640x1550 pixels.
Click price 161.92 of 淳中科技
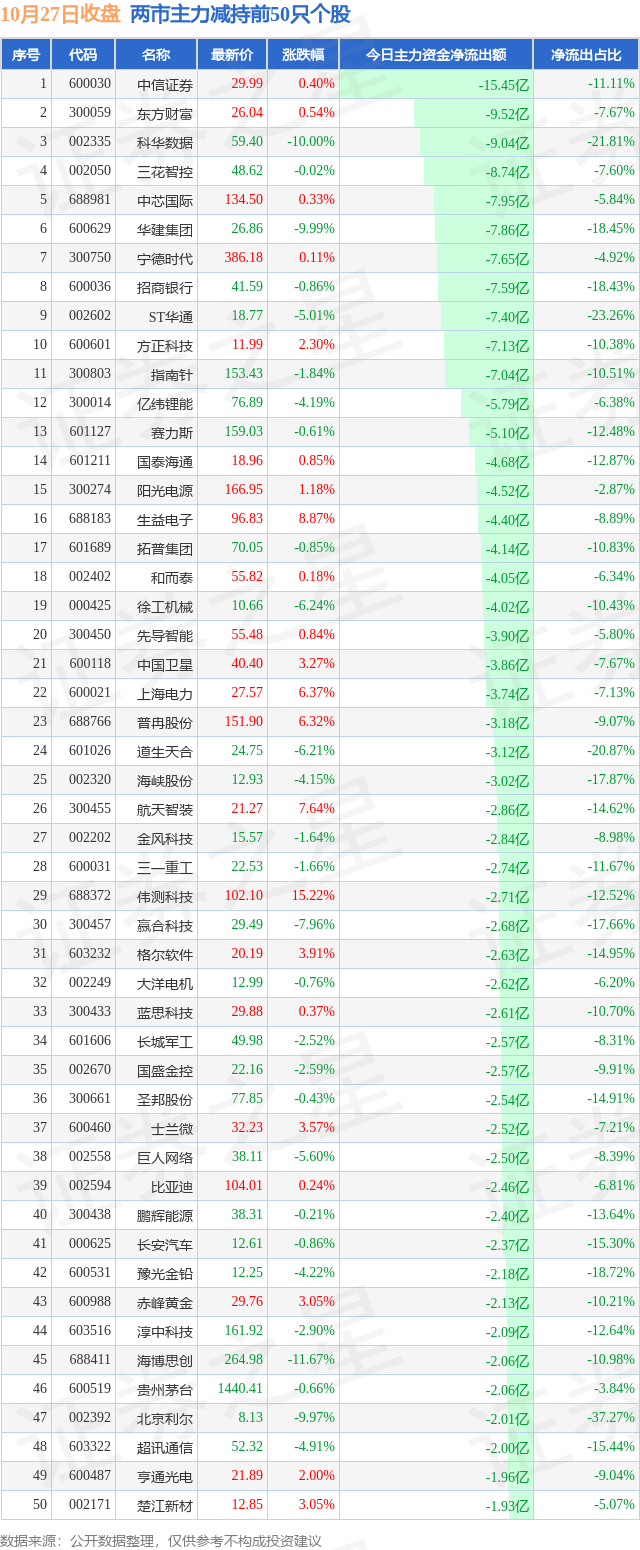point(243,1331)
